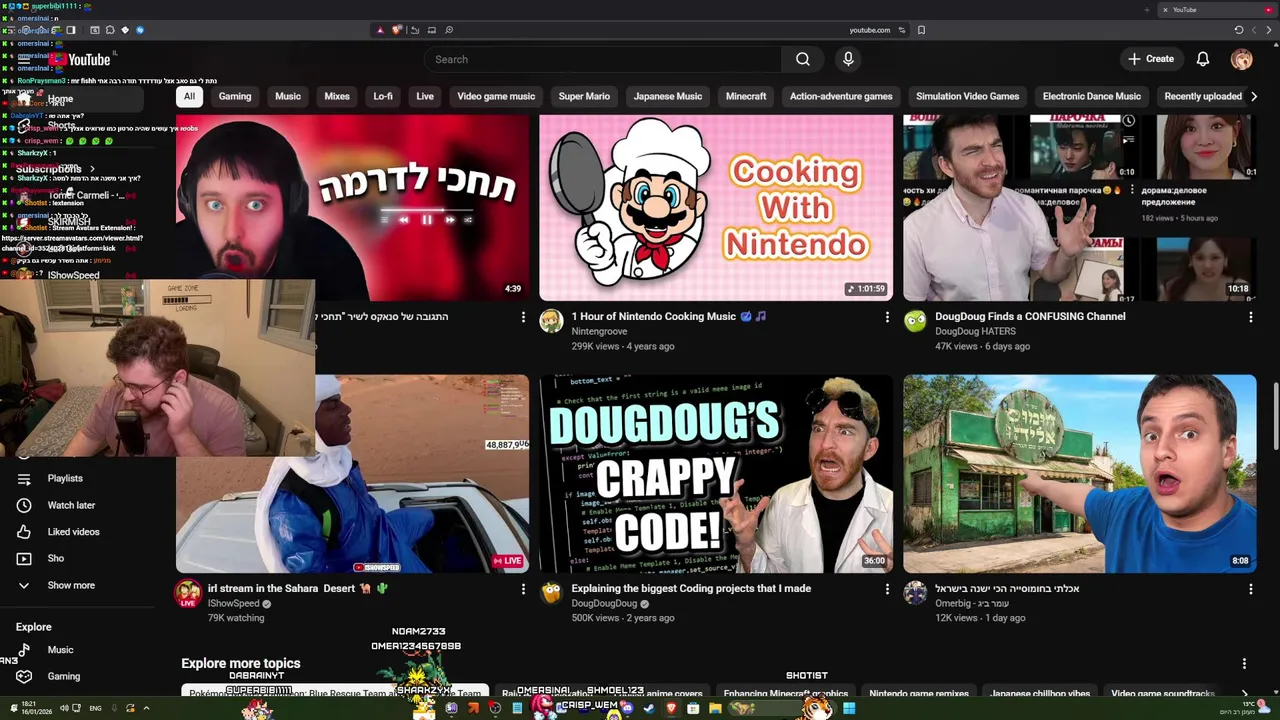Open options for Explaining the biggest Coding projects
Viewport: 1280px width, 720px height.
pos(887,589)
